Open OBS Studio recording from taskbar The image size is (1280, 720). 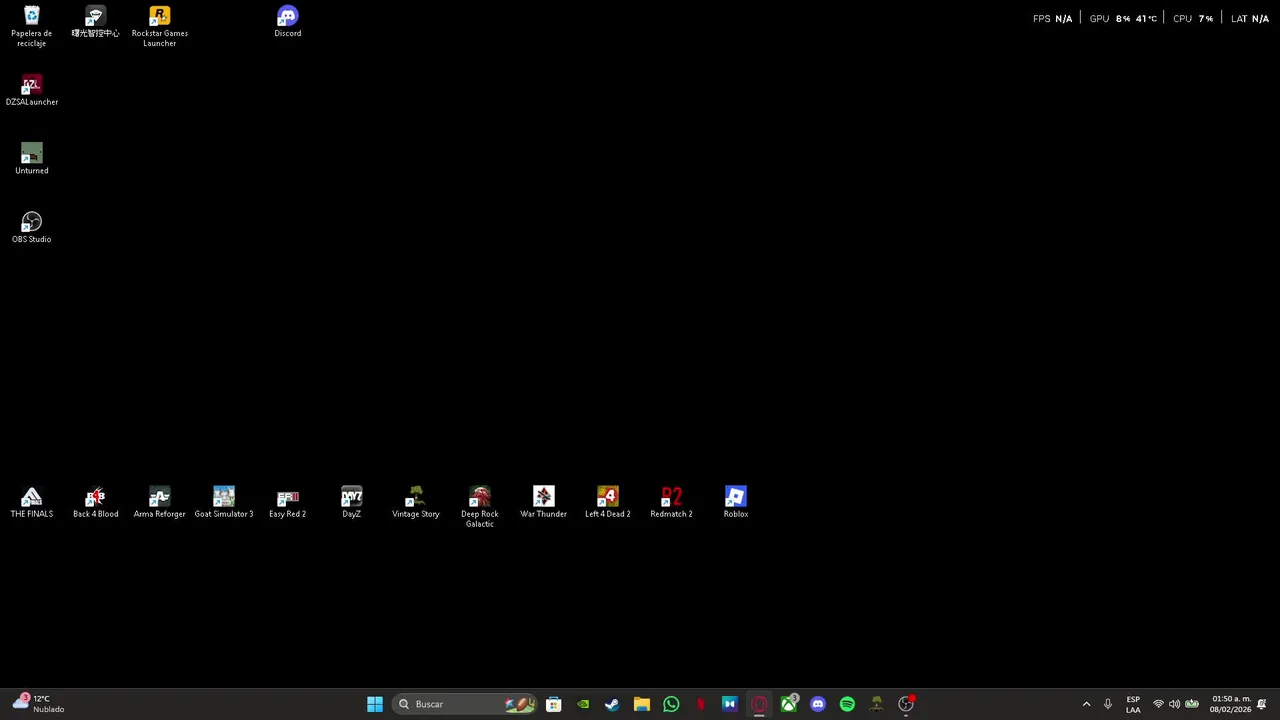[906, 704]
